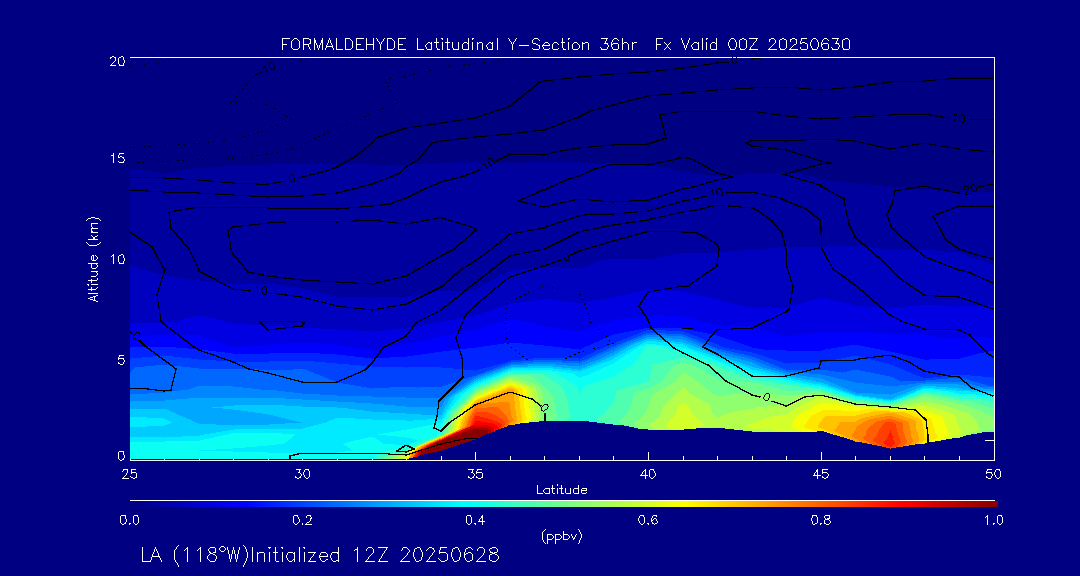This screenshot has height=576, width=1080.
Task: Click latitude axis tick label 35
Action: pyautogui.click(x=475, y=473)
